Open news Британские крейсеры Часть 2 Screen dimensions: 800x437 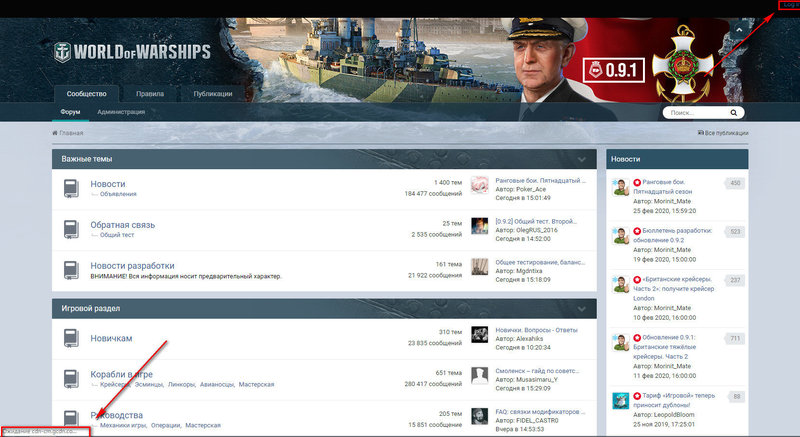point(673,289)
